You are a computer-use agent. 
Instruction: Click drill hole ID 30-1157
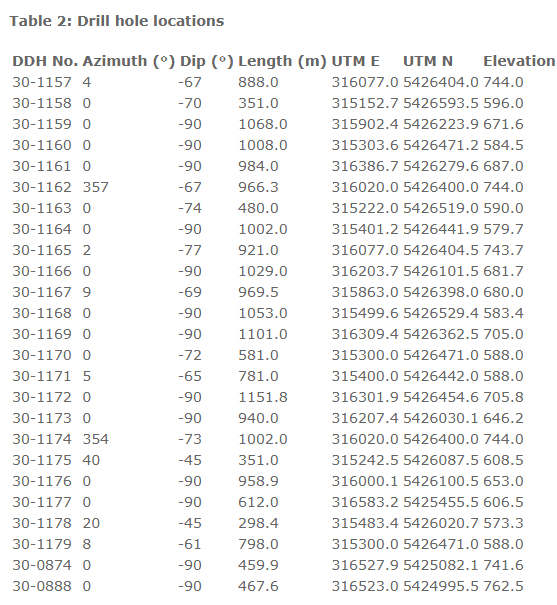tap(42, 82)
